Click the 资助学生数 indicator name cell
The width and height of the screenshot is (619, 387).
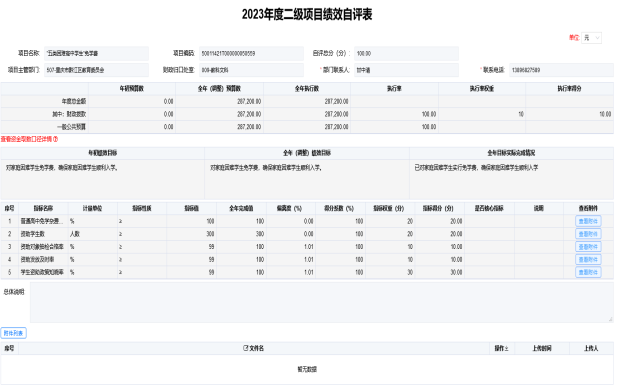tap(43, 234)
